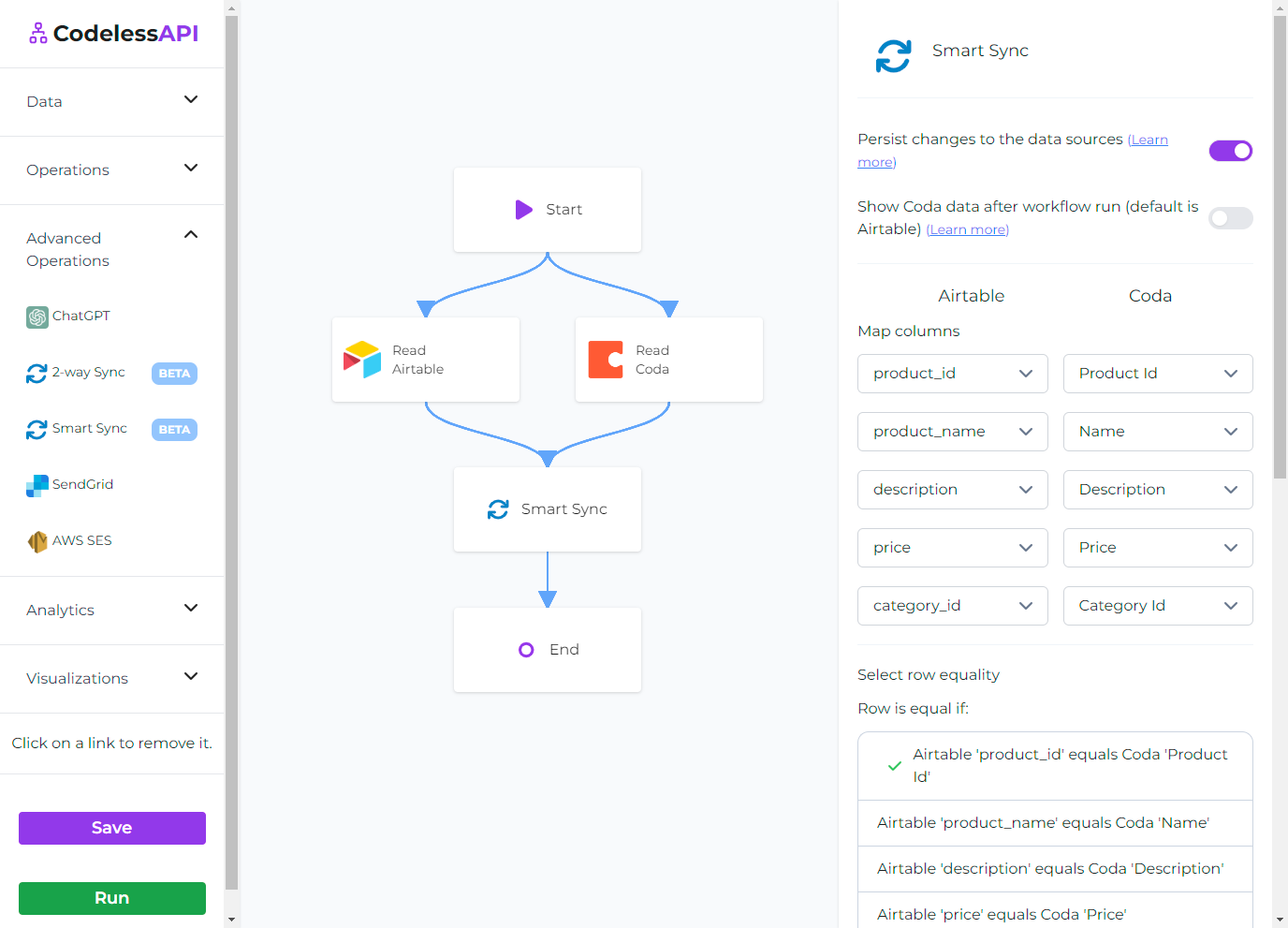The image size is (1288, 928).
Task: Select the End node
Action: pos(548,650)
